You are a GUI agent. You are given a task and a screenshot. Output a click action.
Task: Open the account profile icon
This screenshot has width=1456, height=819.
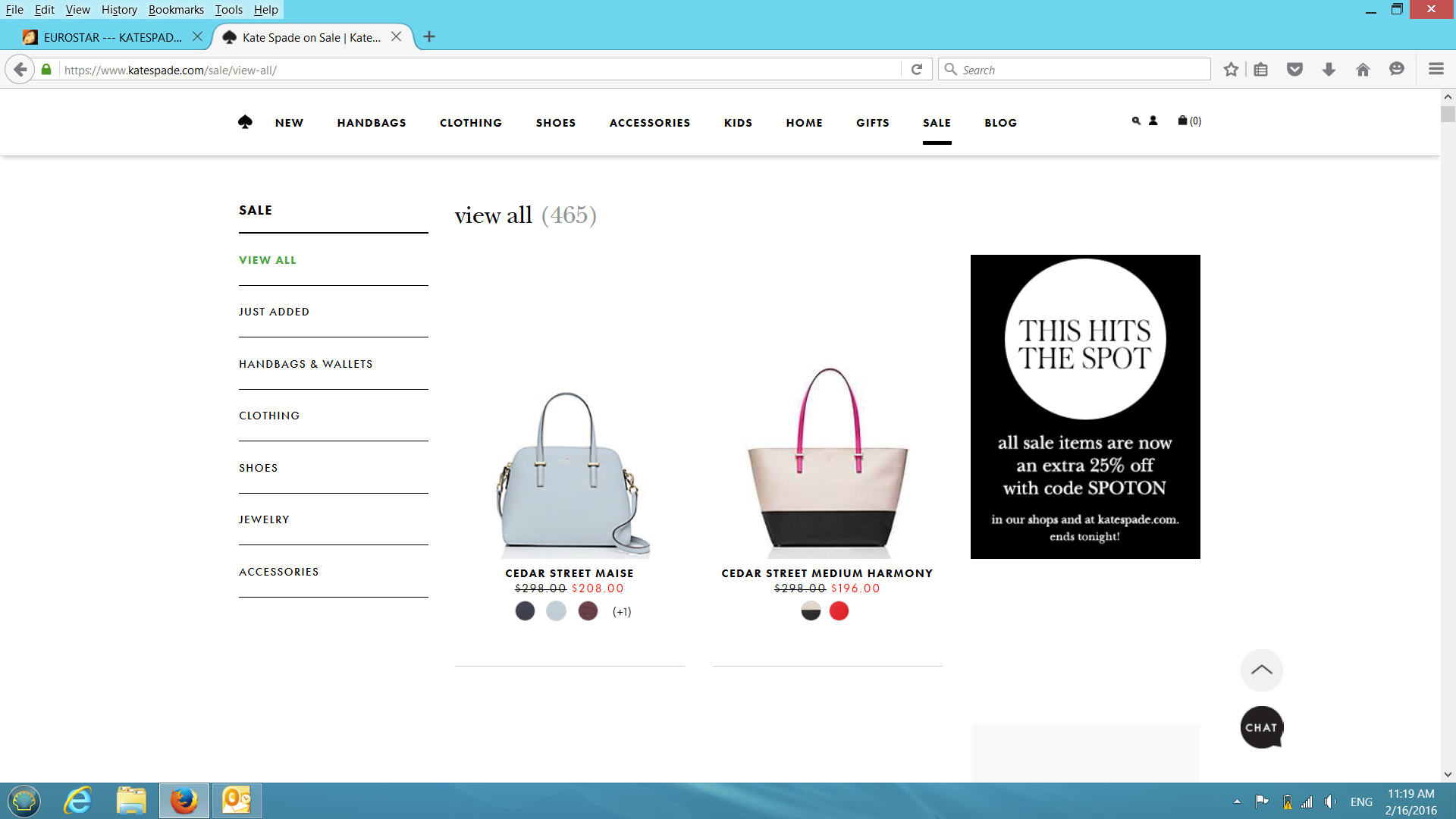point(1153,121)
